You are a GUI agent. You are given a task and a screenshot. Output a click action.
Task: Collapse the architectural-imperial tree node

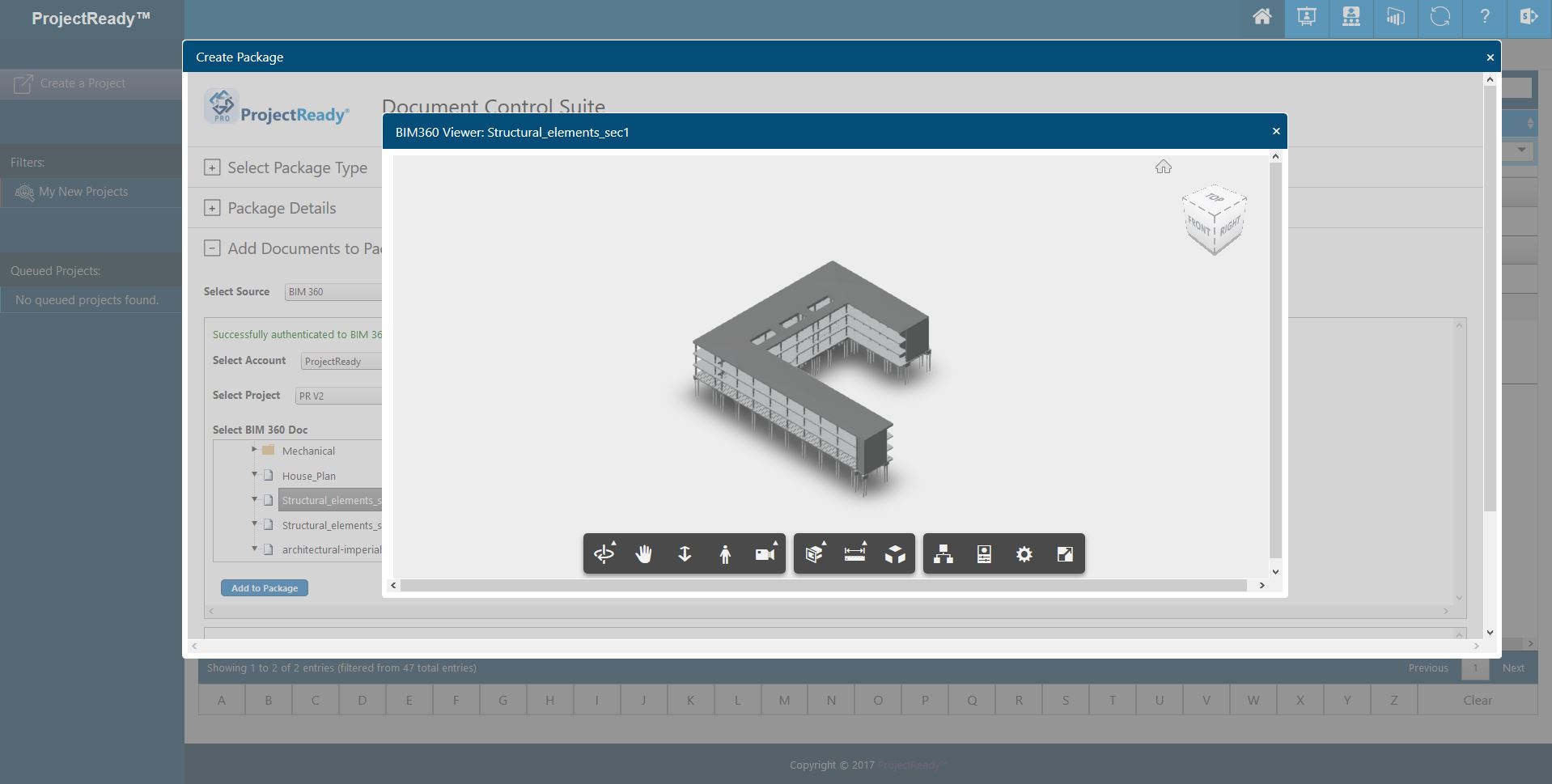[x=254, y=549]
